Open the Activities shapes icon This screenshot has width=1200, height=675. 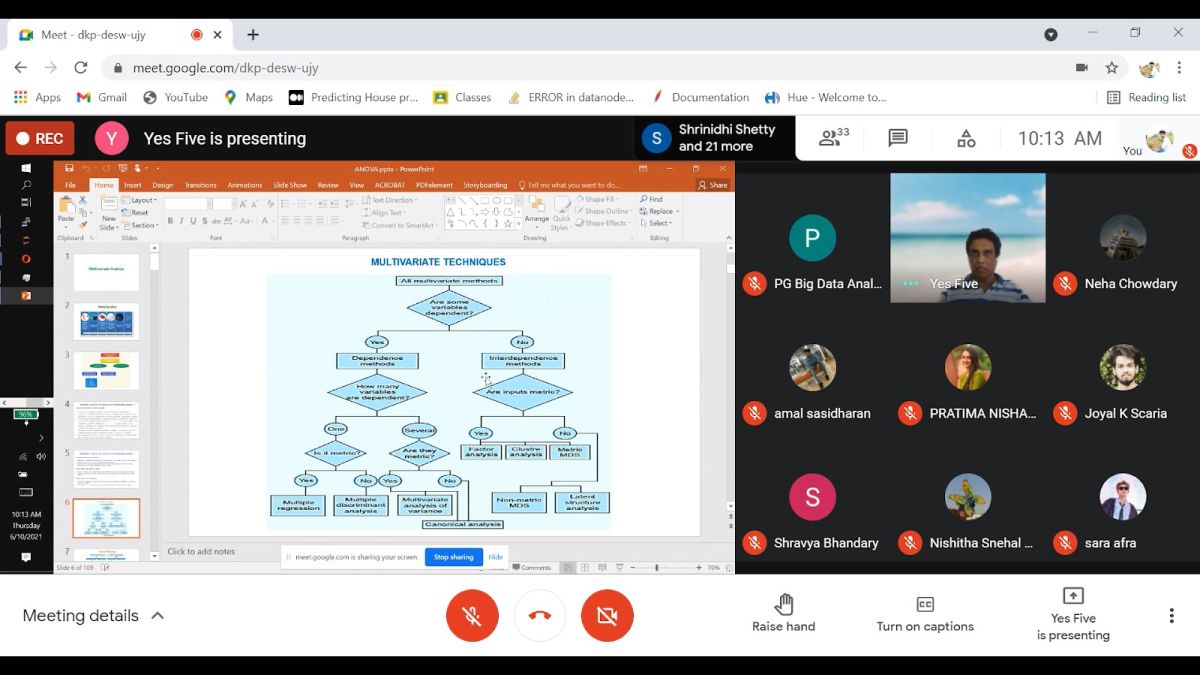pyautogui.click(x=966, y=138)
